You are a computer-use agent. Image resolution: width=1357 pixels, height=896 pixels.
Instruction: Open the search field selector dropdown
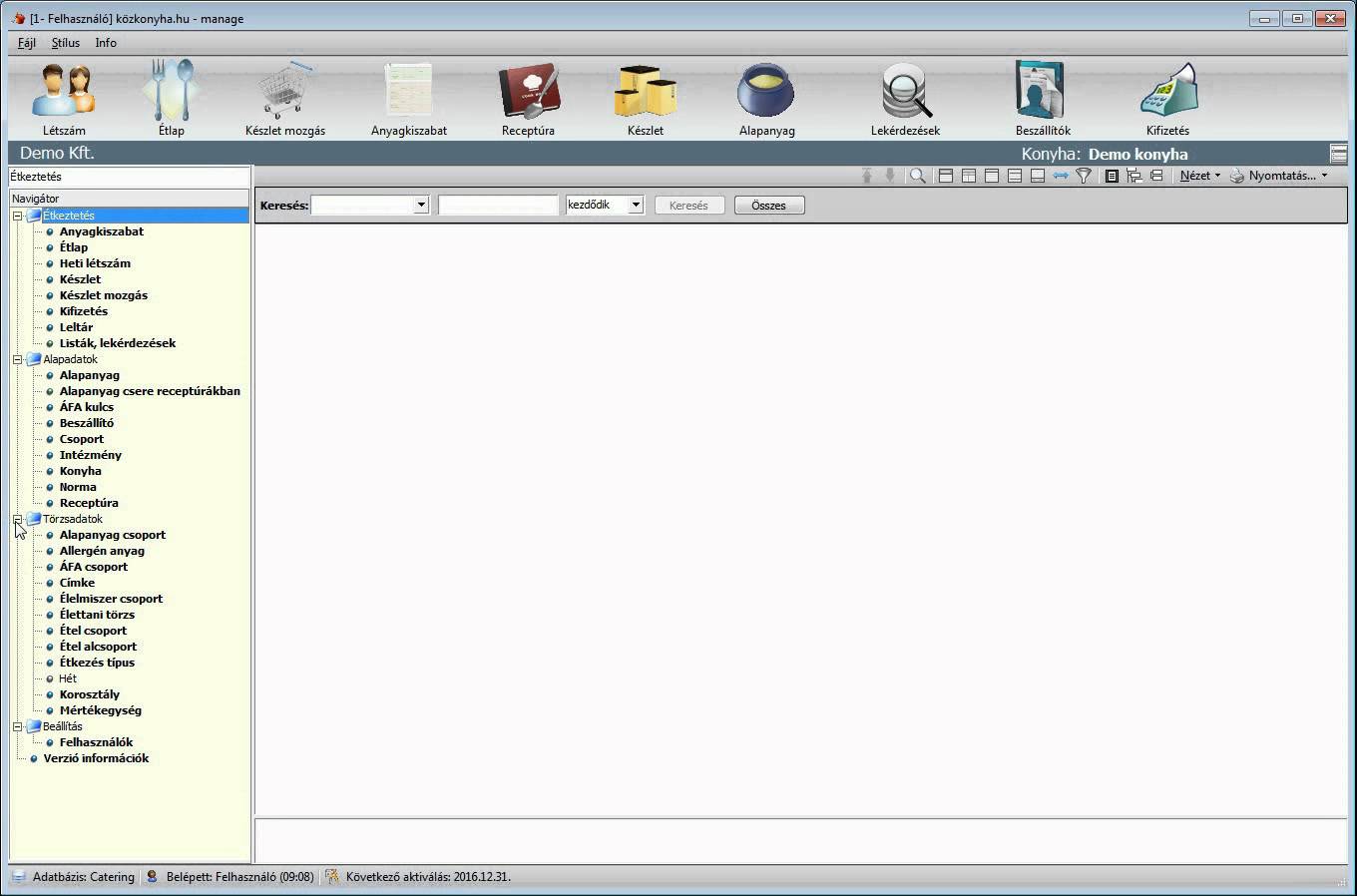pyautogui.click(x=420, y=205)
